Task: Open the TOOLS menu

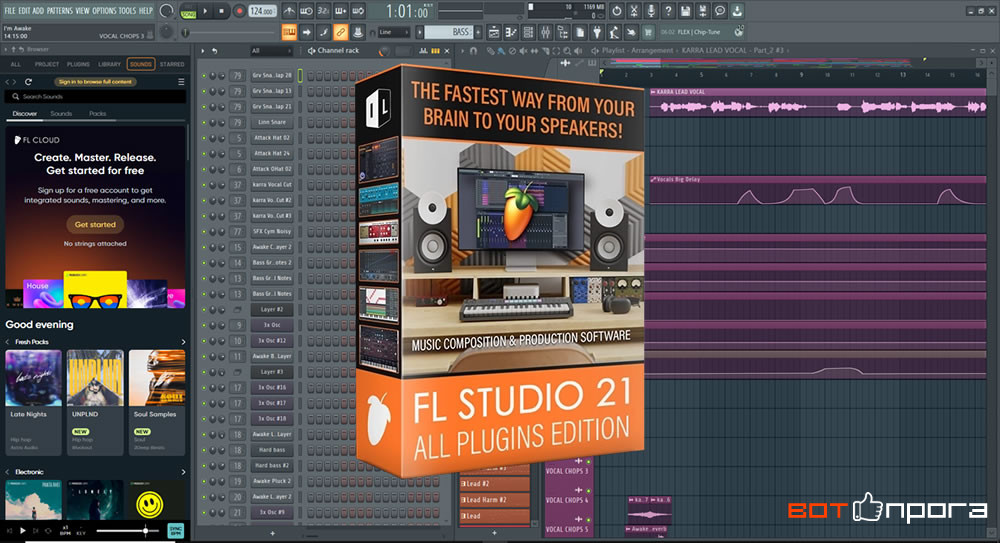Action: [x=128, y=11]
